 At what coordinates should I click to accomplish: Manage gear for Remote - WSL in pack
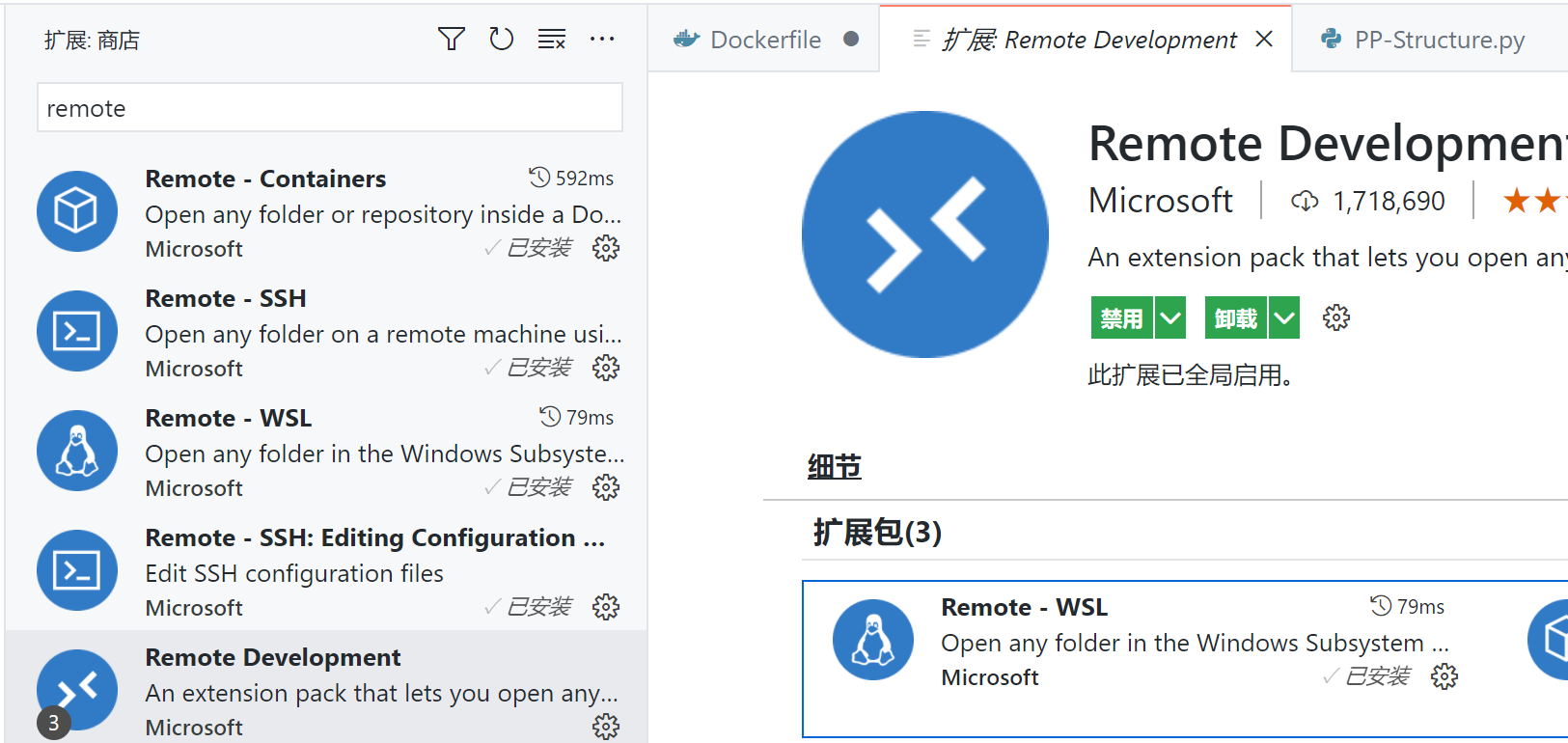[1444, 676]
